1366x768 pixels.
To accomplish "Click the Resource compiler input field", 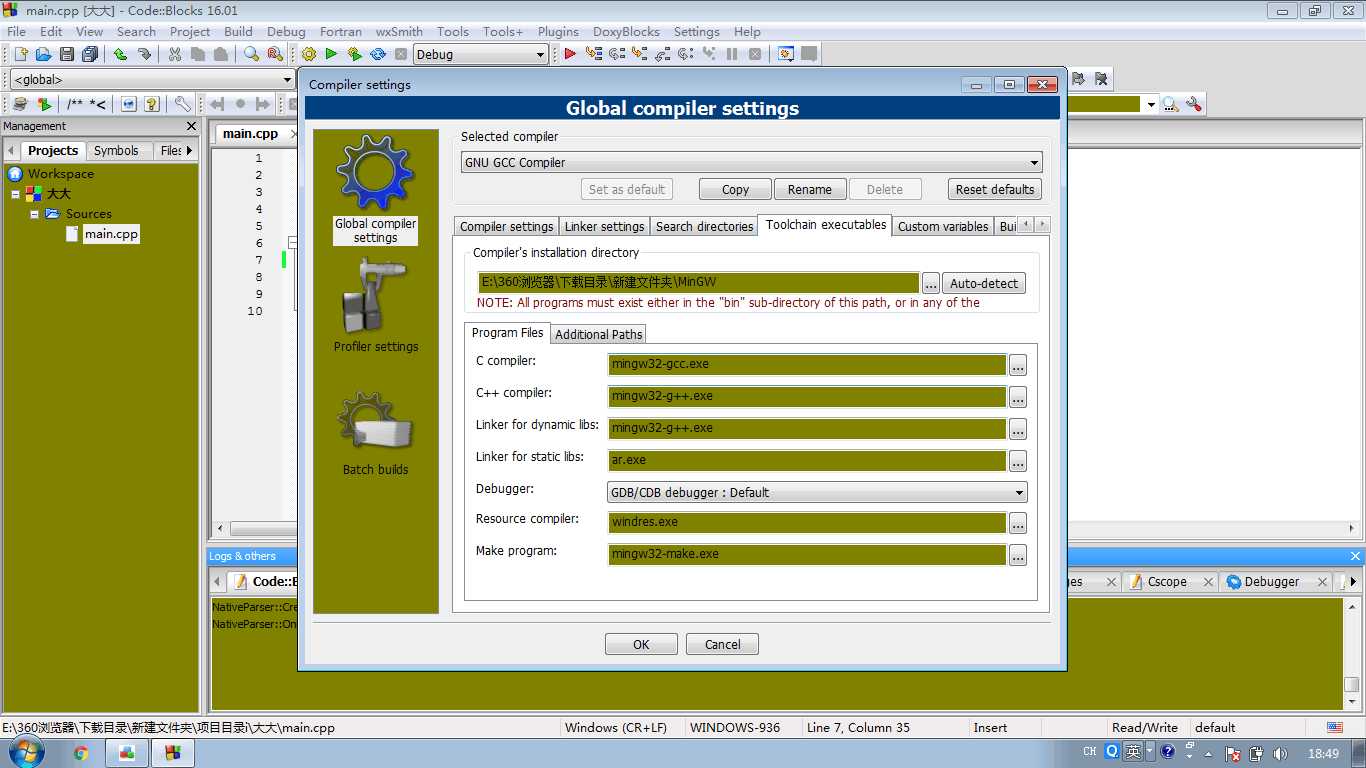I will (807, 522).
